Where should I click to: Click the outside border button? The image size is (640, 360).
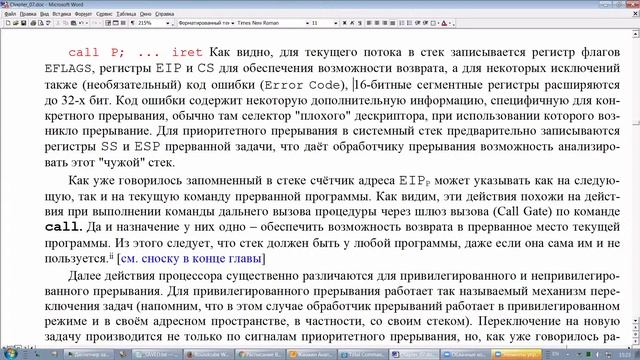tap(433, 23)
